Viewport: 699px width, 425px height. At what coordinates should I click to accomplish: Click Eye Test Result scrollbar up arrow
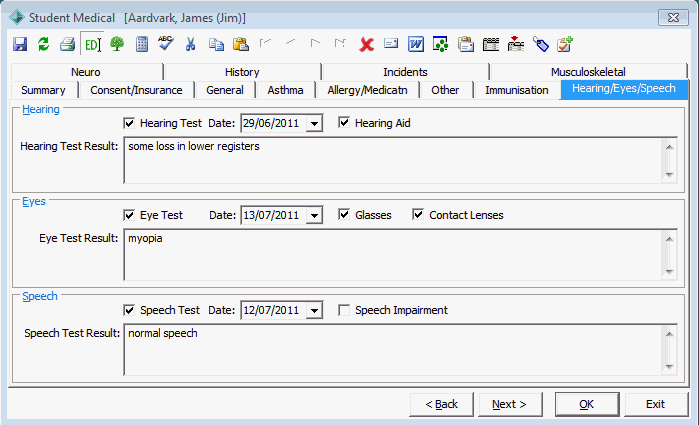click(x=669, y=239)
